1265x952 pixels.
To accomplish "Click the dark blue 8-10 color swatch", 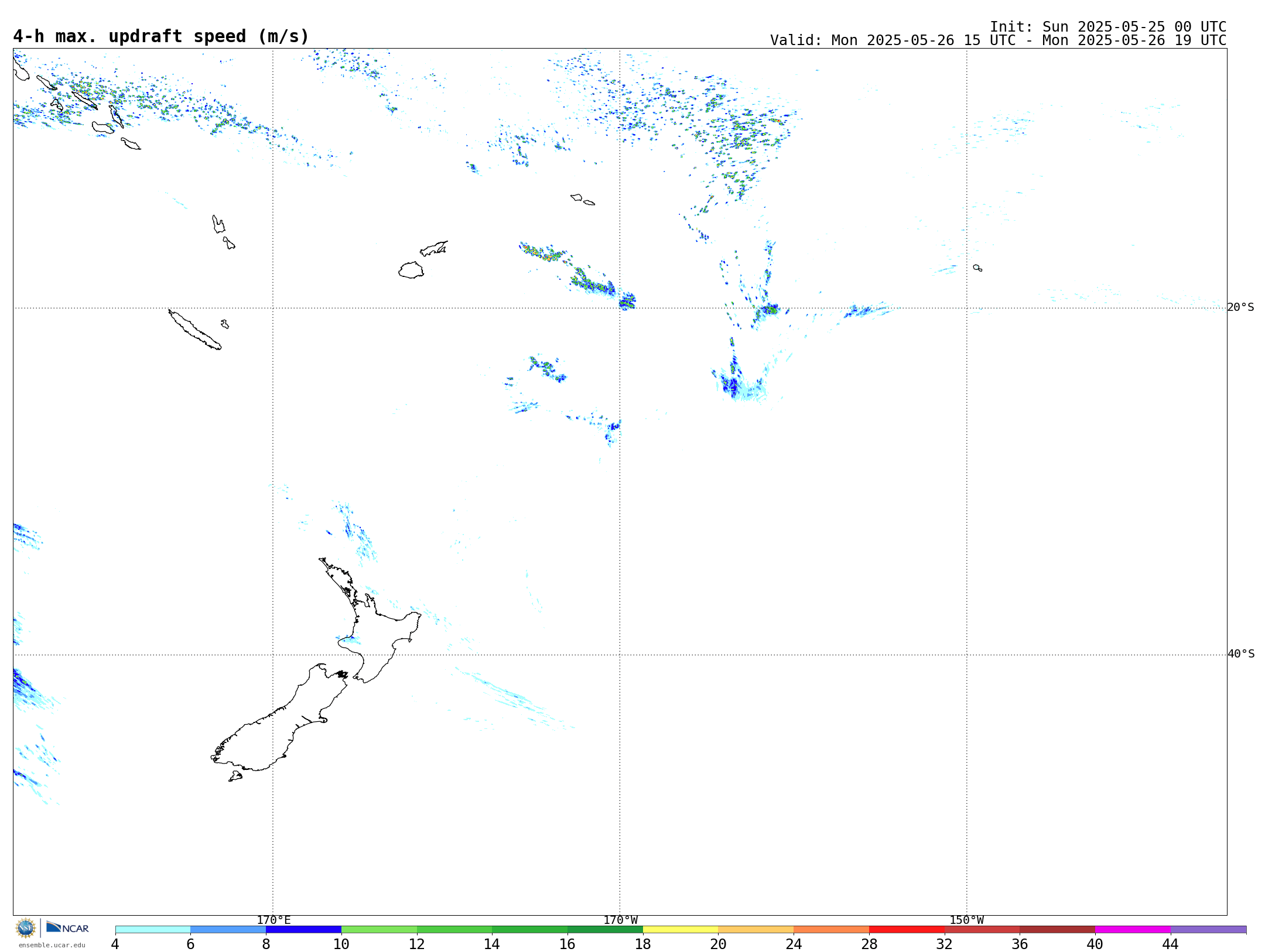I will 303,930.
